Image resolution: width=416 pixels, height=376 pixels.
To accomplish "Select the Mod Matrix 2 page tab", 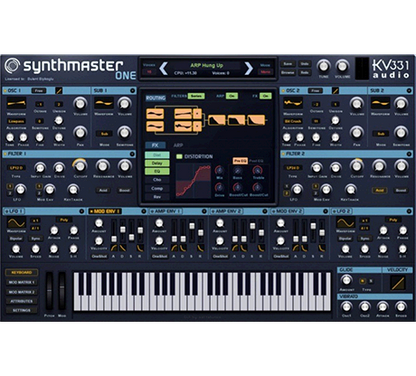I will click(22, 292).
